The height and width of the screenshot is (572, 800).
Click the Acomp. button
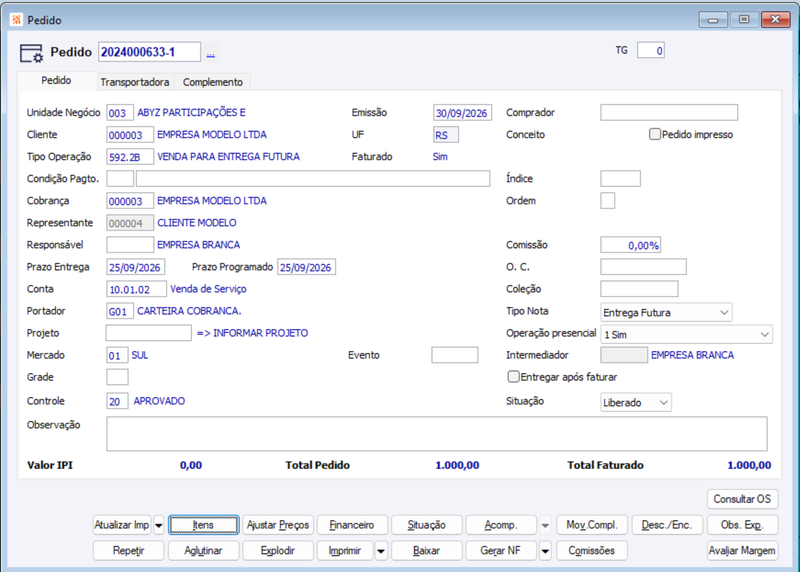click(501, 525)
